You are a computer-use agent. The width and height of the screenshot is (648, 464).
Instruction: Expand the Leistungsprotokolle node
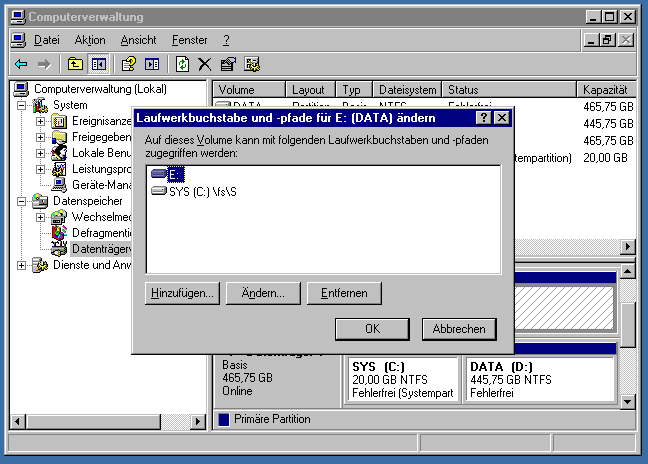point(40,169)
